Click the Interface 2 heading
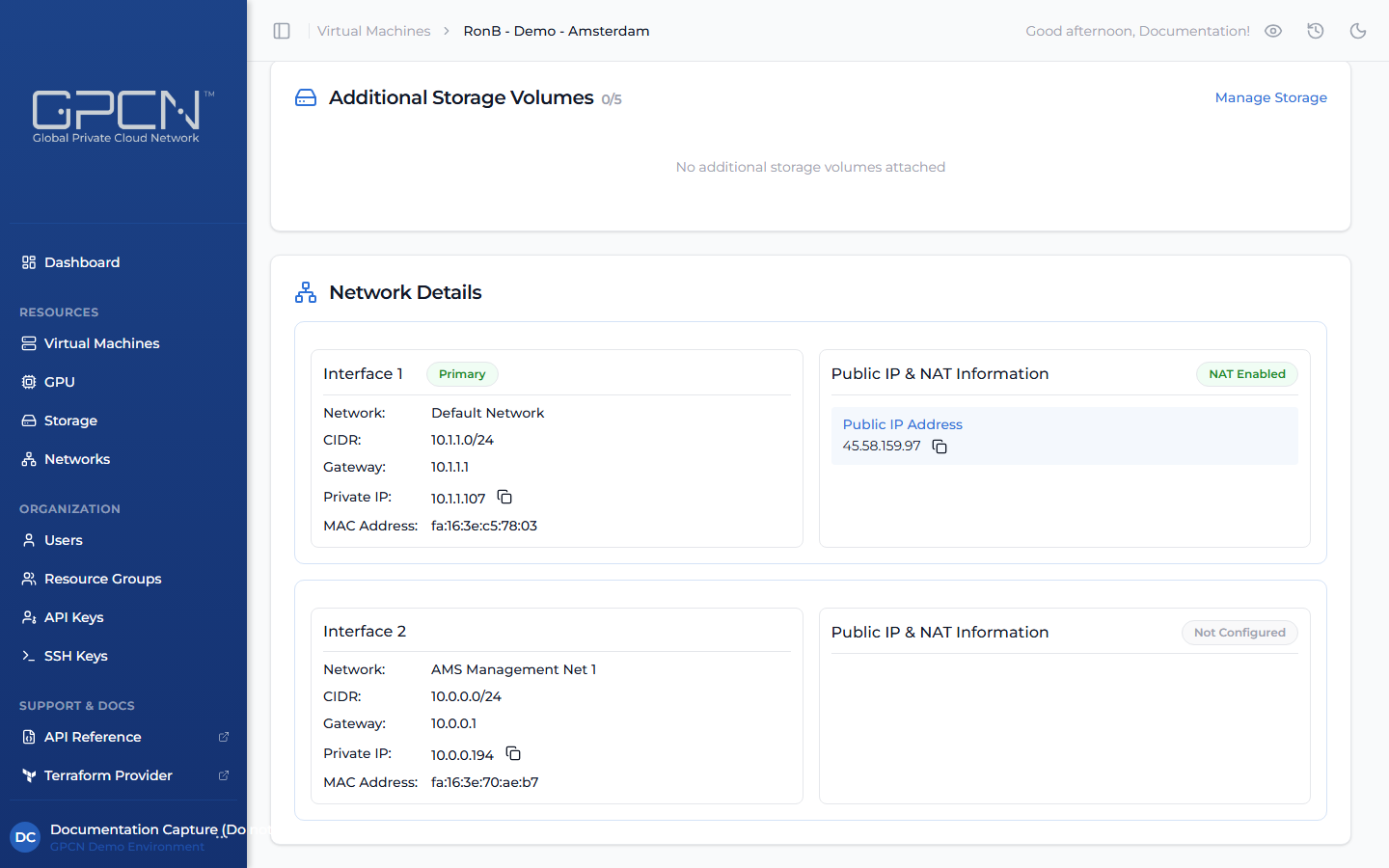The height and width of the screenshot is (868, 1389). point(365,631)
